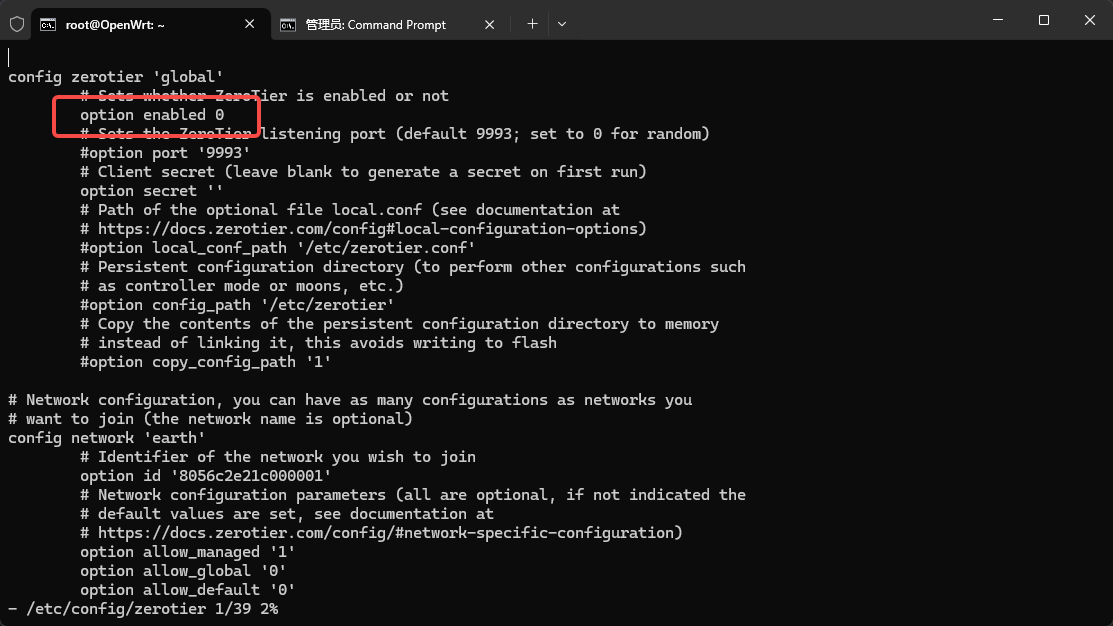Click the status line /etc/config/zerotier 1/39 2%
Screen dimensions: 1113x626
pyautogui.click(x=143, y=609)
